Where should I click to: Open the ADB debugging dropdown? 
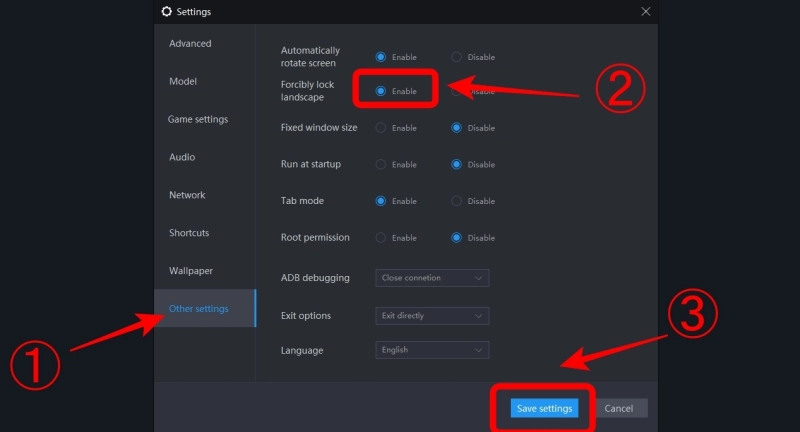tap(432, 278)
